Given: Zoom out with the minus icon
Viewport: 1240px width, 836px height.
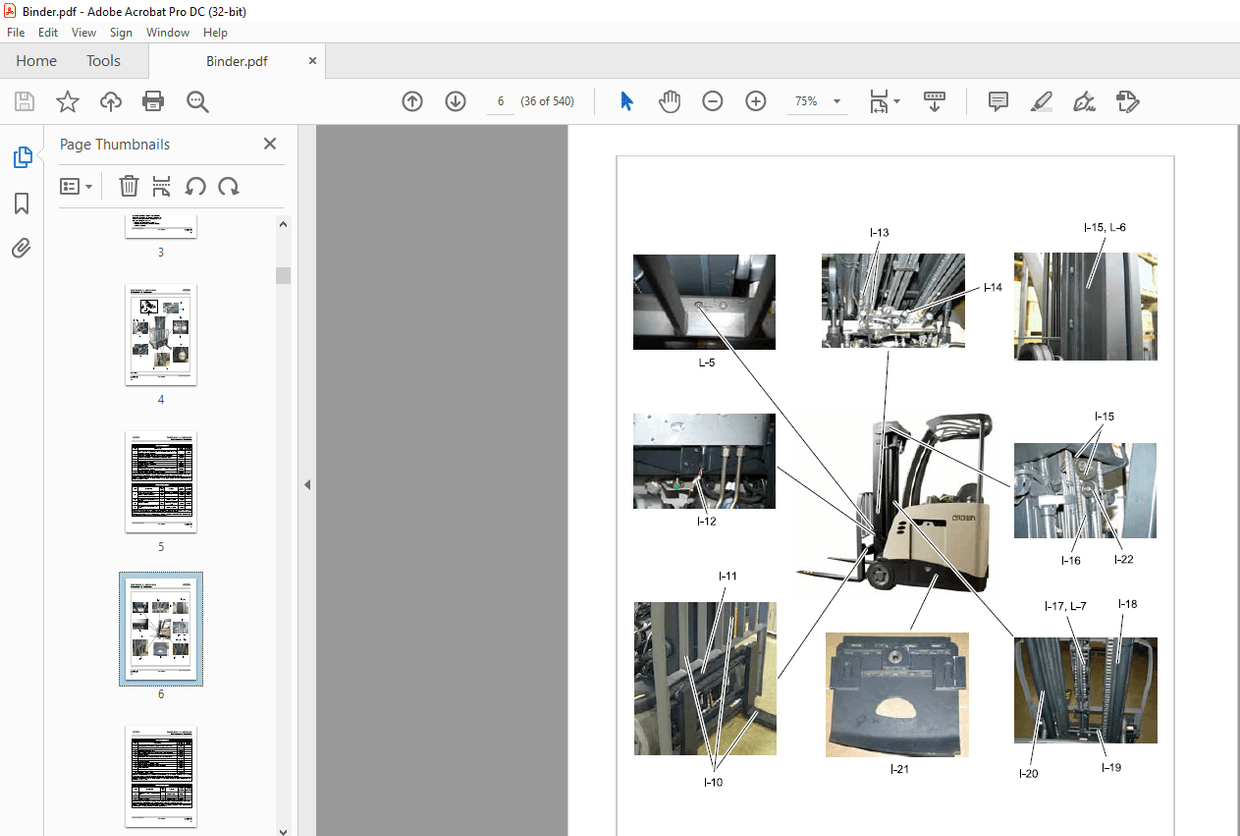Looking at the screenshot, I should 712,101.
